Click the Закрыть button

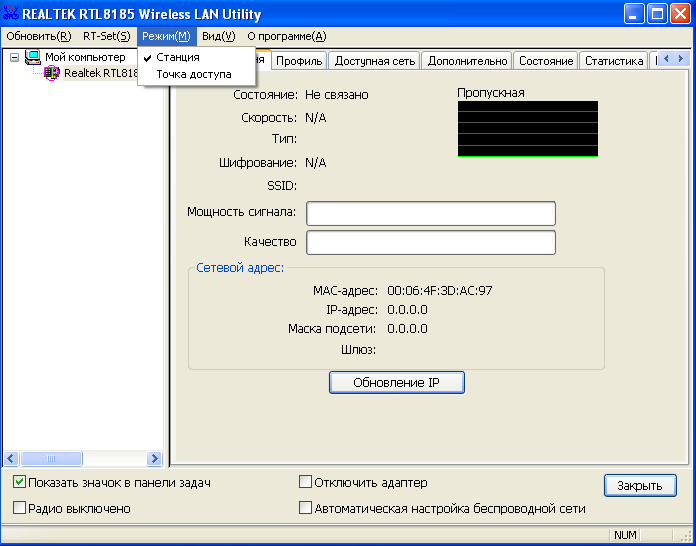[640, 486]
